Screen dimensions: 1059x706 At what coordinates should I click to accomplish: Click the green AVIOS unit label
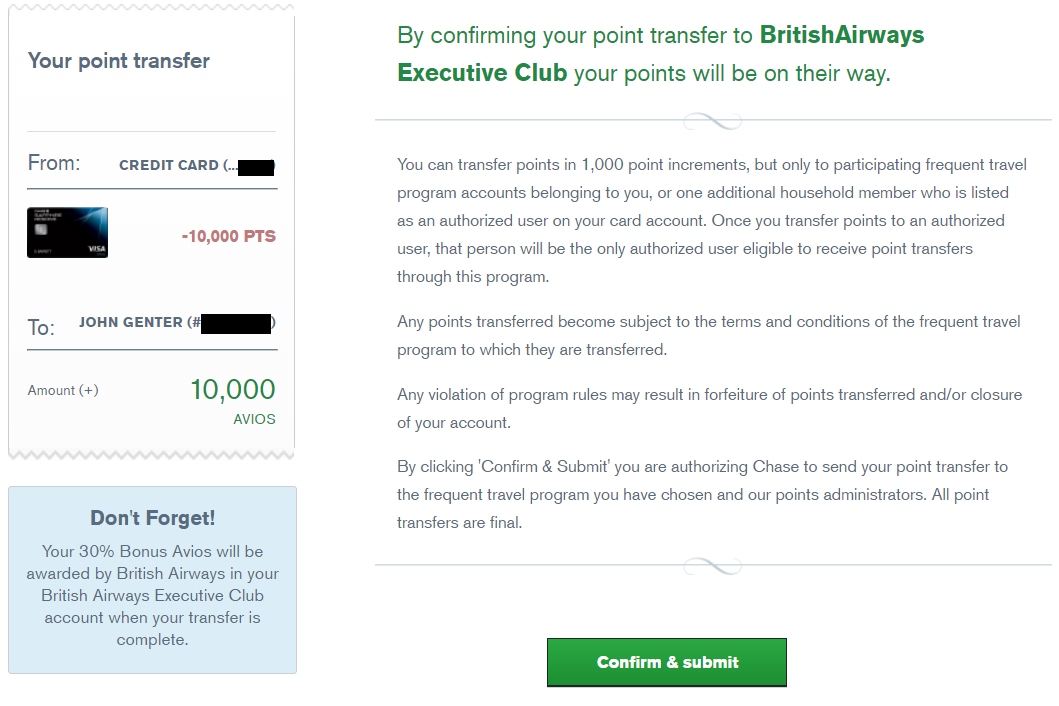pos(254,420)
